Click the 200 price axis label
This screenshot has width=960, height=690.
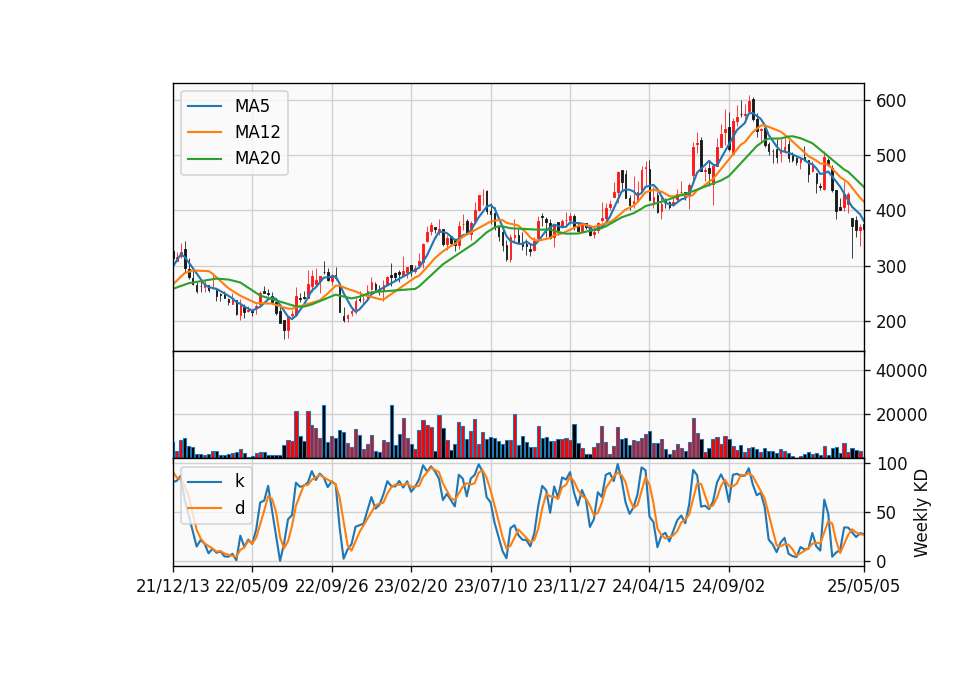[x=891, y=322]
